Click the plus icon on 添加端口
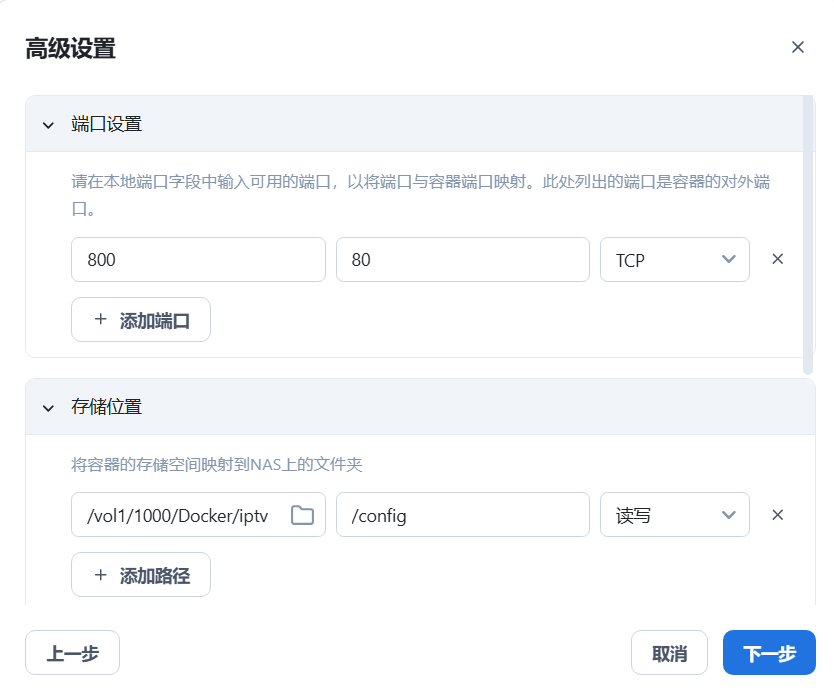 (101, 319)
